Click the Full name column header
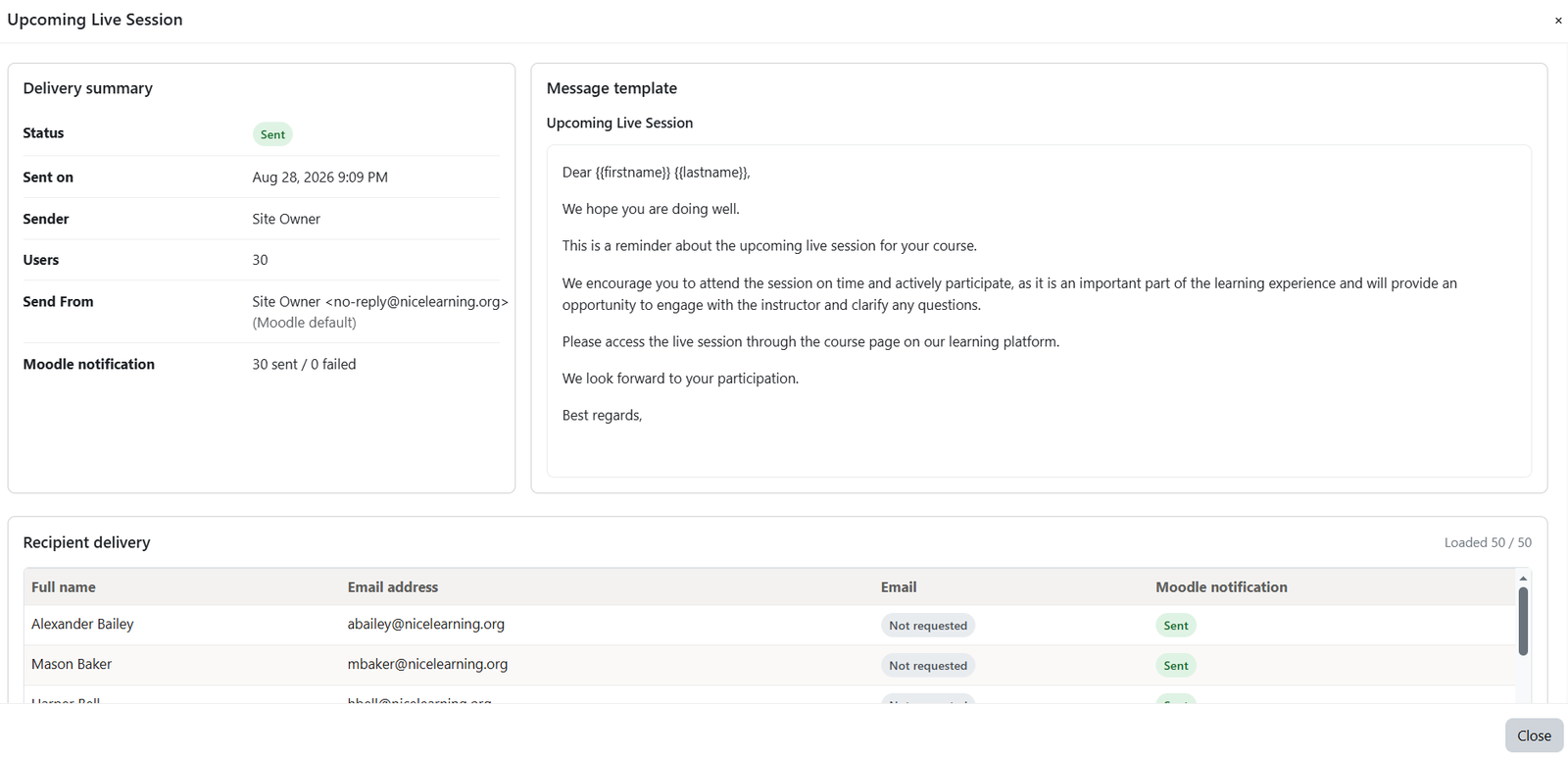Viewport: 1568px width, 760px height. point(64,587)
